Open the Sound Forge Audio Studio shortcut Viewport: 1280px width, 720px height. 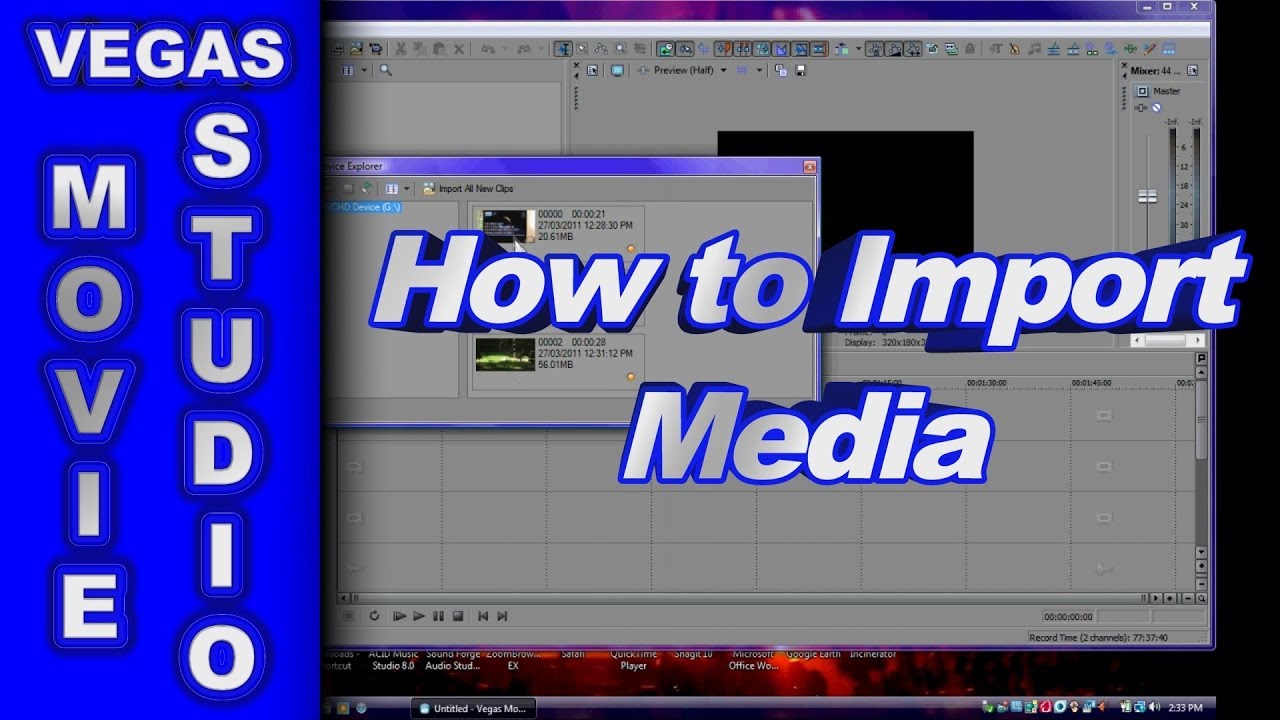(x=453, y=660)
